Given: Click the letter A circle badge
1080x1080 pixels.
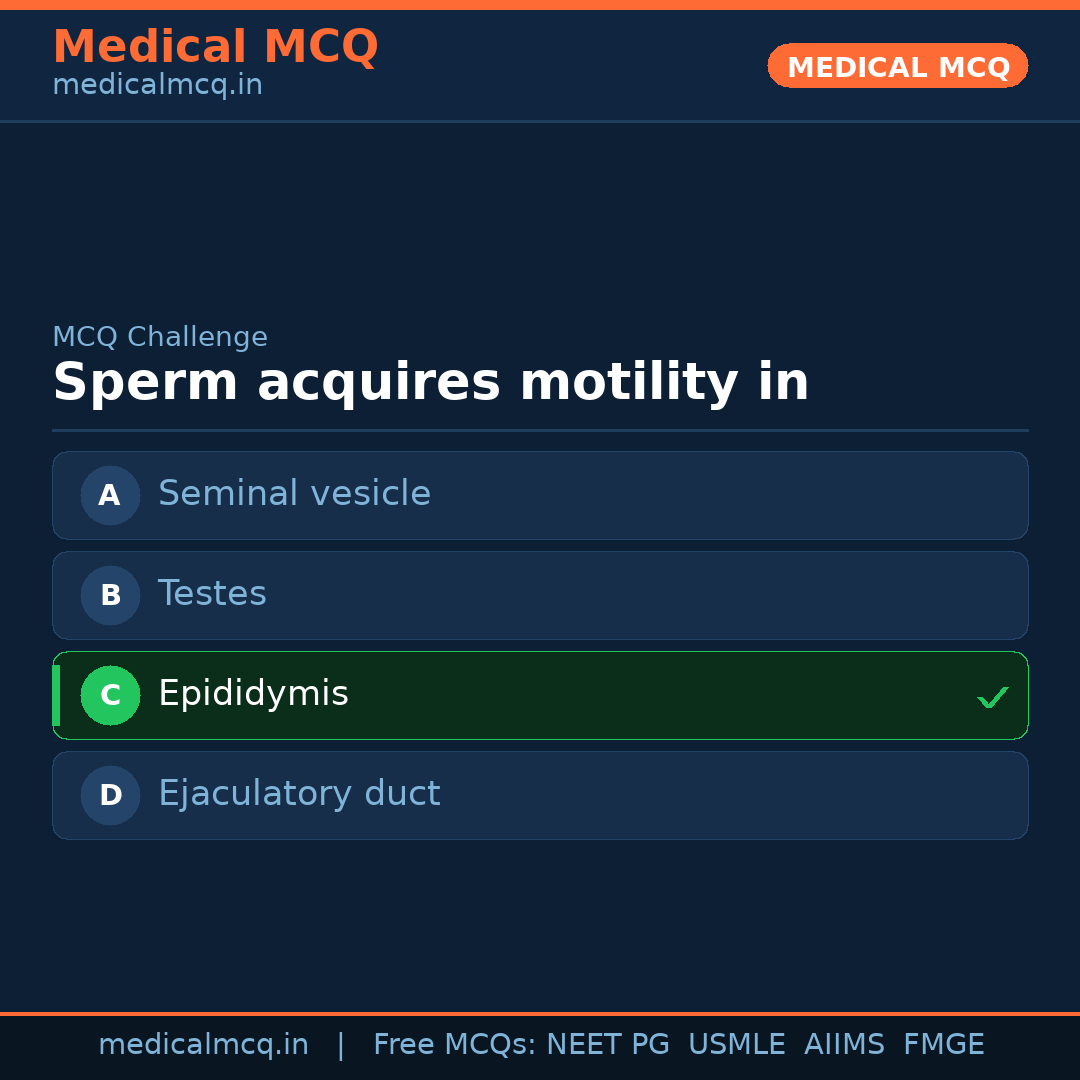Looking at the screenshot, I should 110,495.
